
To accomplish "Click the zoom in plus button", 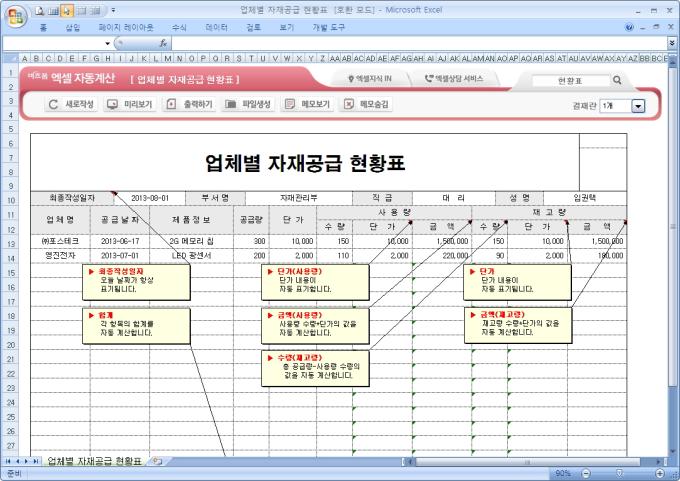I will click(x=660, y=473).
